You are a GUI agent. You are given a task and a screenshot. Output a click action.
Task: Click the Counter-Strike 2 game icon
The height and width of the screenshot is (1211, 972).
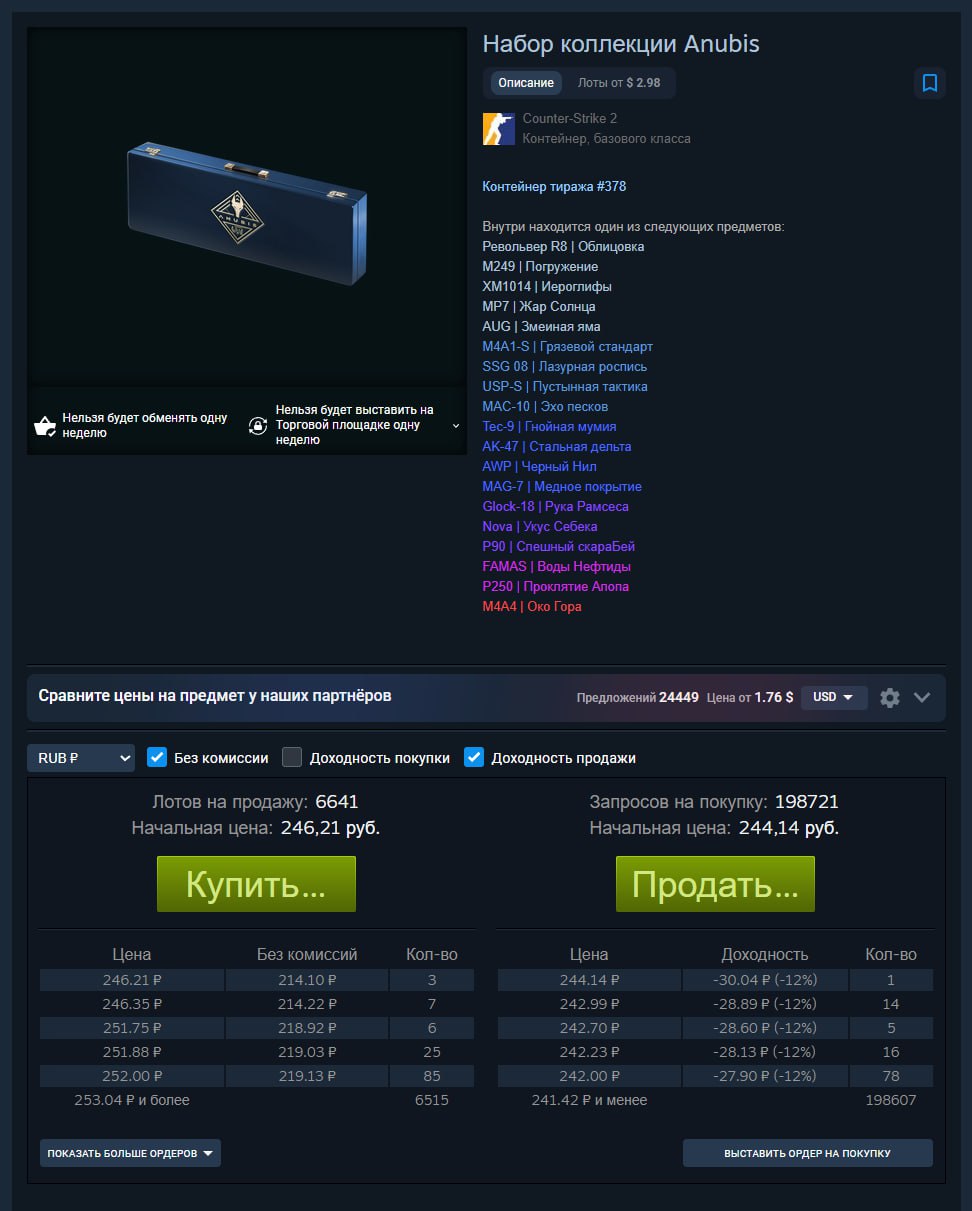pyautogui.click(x=499, y=128)
